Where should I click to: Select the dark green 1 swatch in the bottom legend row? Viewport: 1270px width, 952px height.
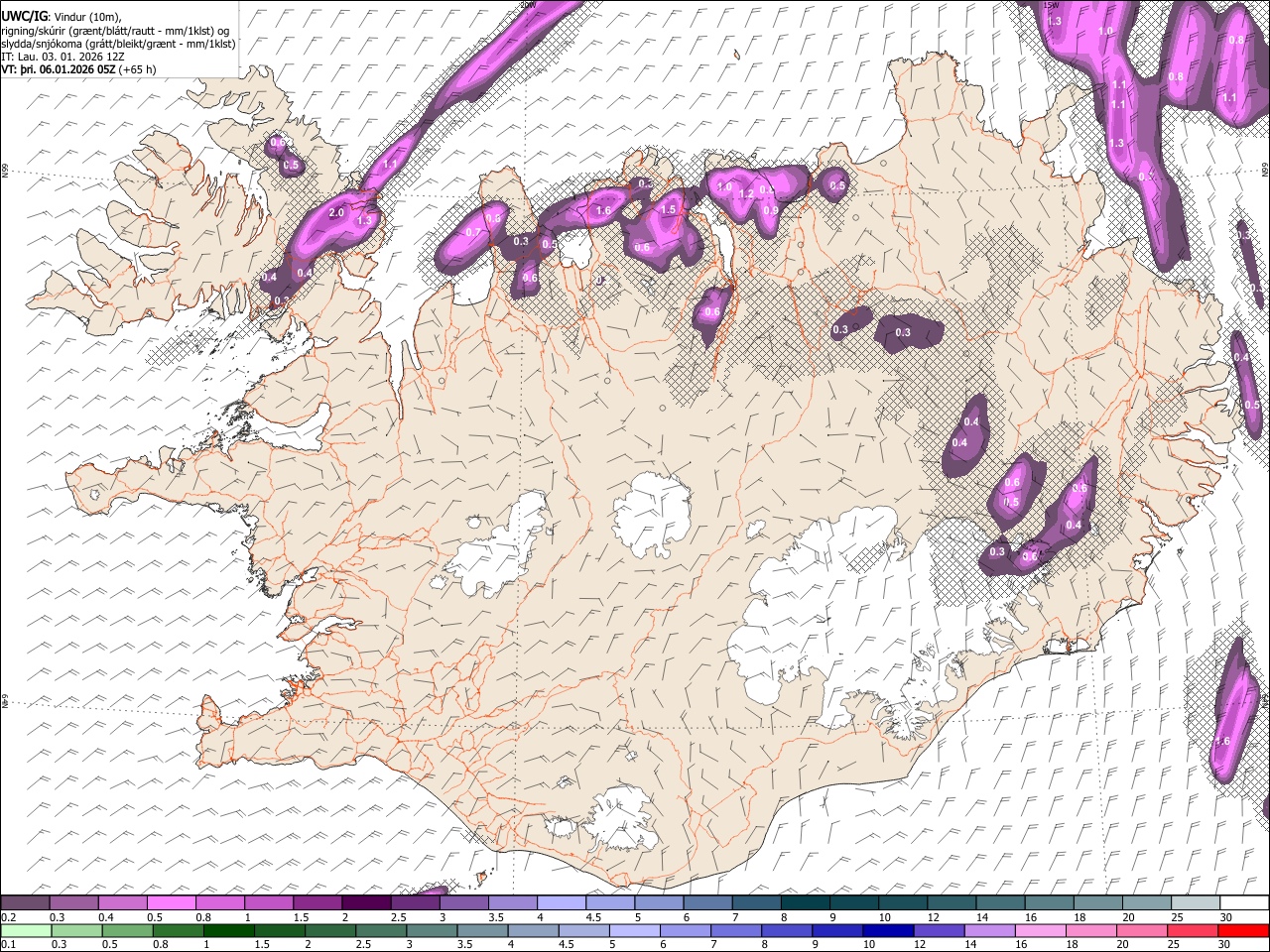[x=228, y=930]
